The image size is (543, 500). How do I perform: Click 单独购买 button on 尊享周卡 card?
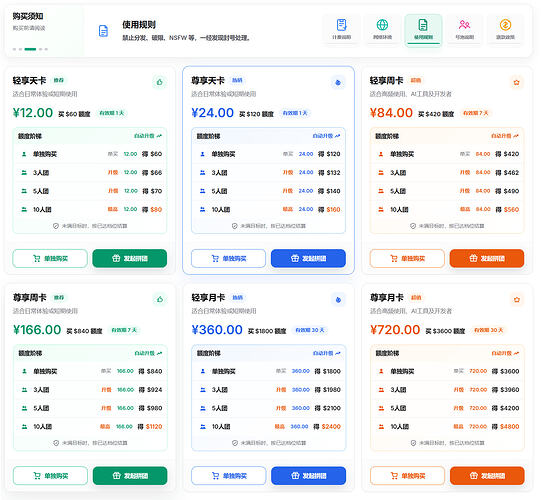point(50,476)
